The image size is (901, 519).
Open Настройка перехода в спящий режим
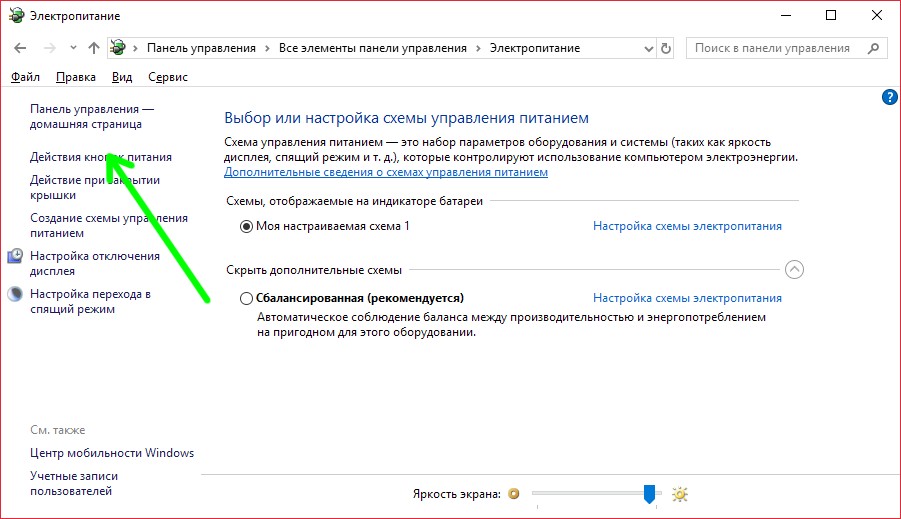(90, 301)
